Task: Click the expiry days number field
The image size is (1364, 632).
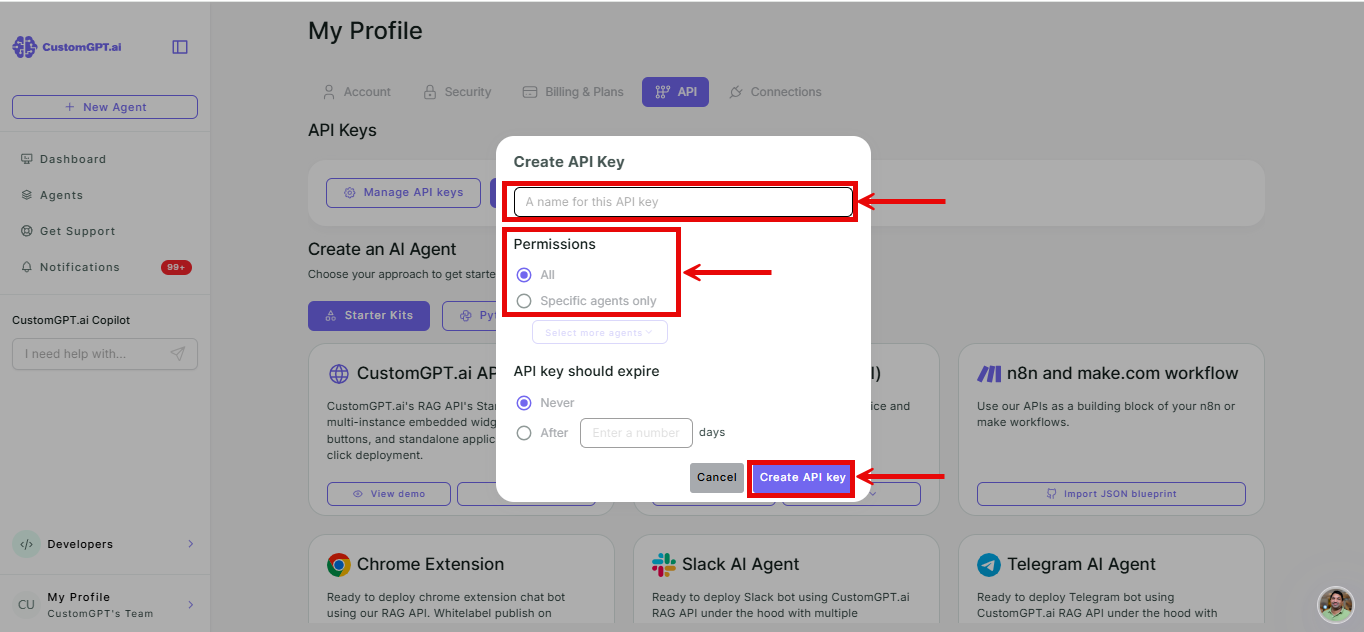Action: (636, 433)
